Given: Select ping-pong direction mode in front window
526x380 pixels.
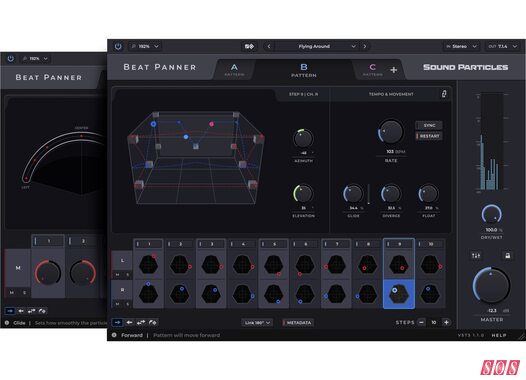Looking at the screenshot, I should coord(141,322).
